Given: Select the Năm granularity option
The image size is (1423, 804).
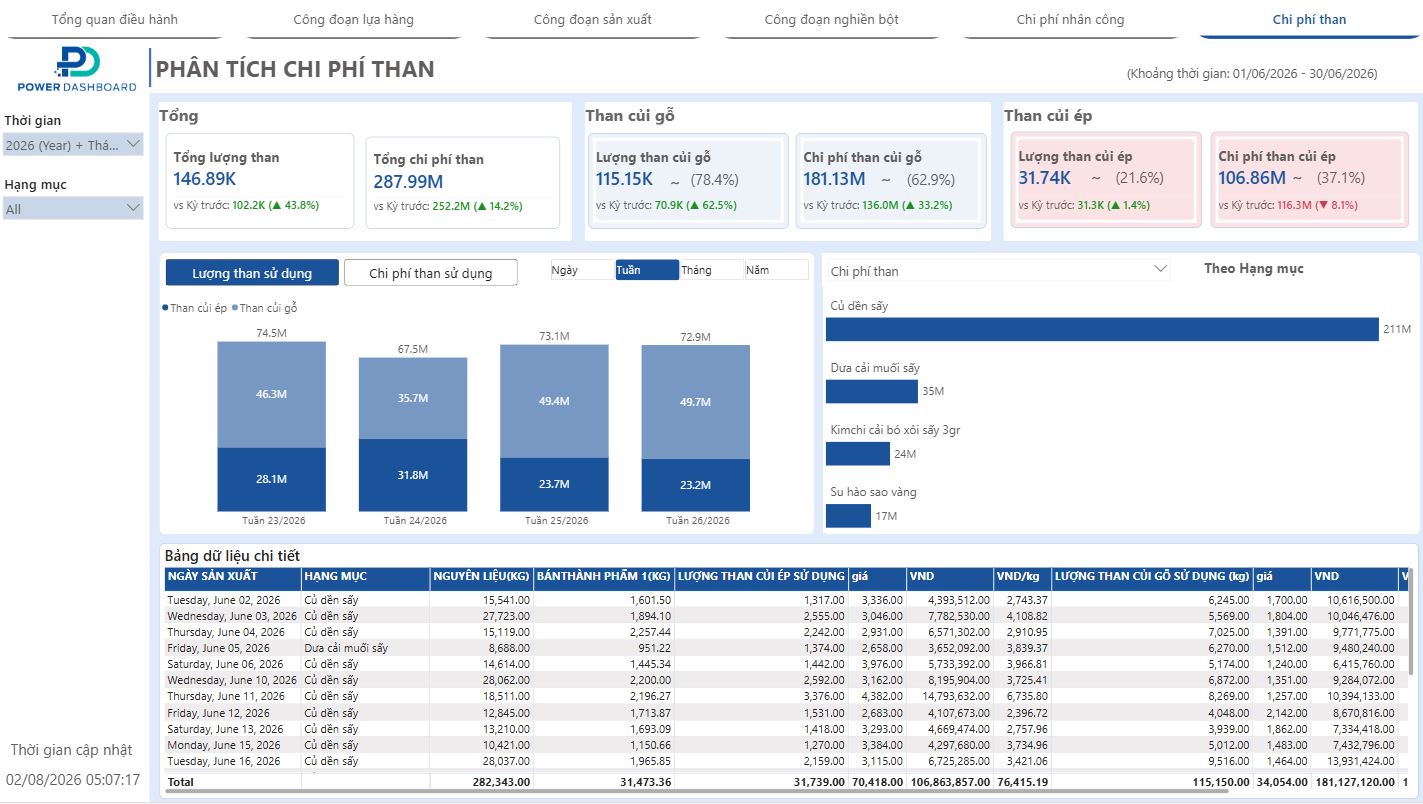Looking at the screenshot, I should [777, 270].
